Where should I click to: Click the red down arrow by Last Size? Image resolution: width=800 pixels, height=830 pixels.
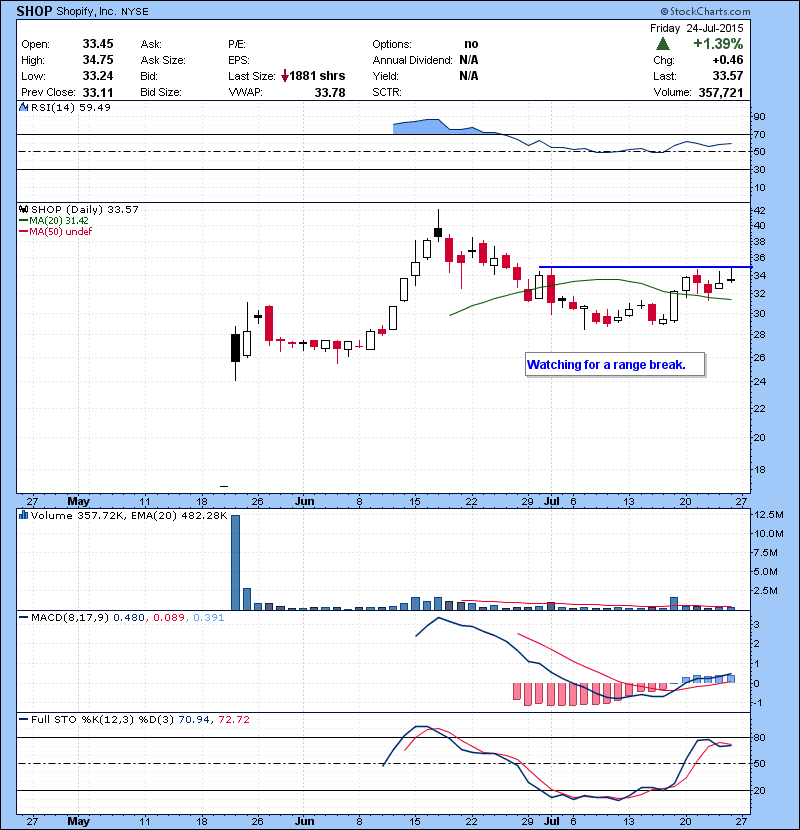click(285, 76)
